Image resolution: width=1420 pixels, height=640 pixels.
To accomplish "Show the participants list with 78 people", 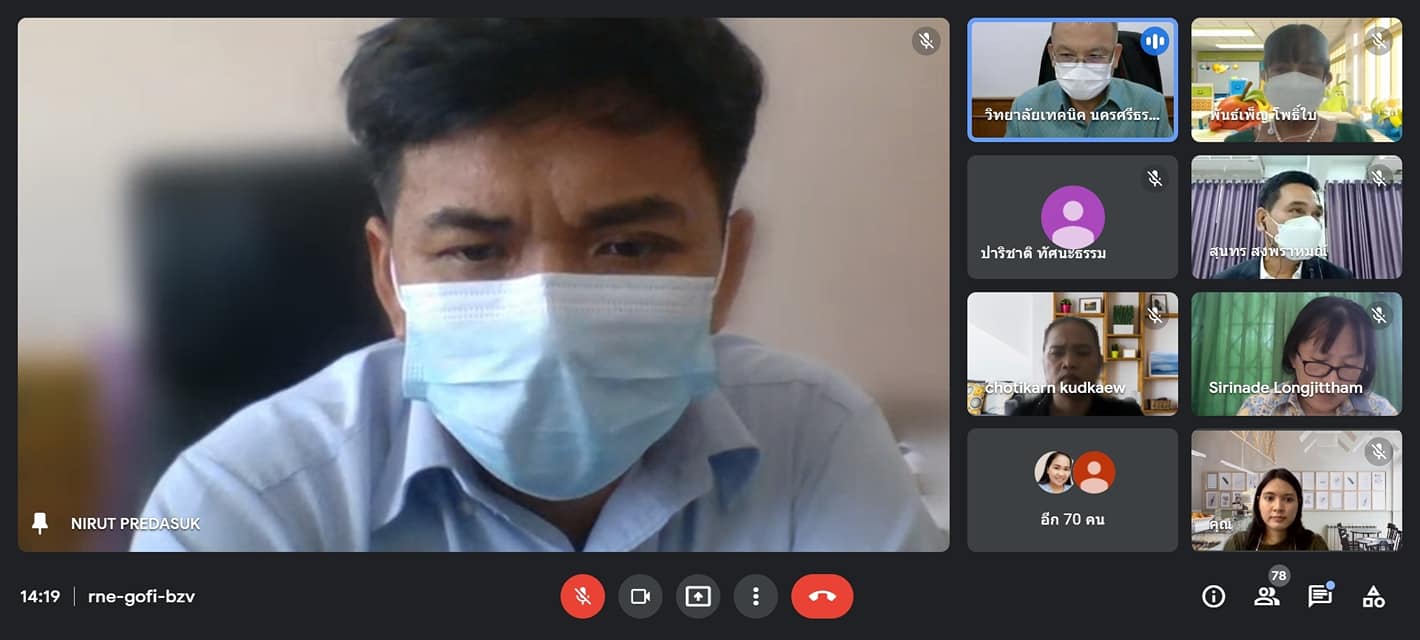I will [x=1267, y=597].
